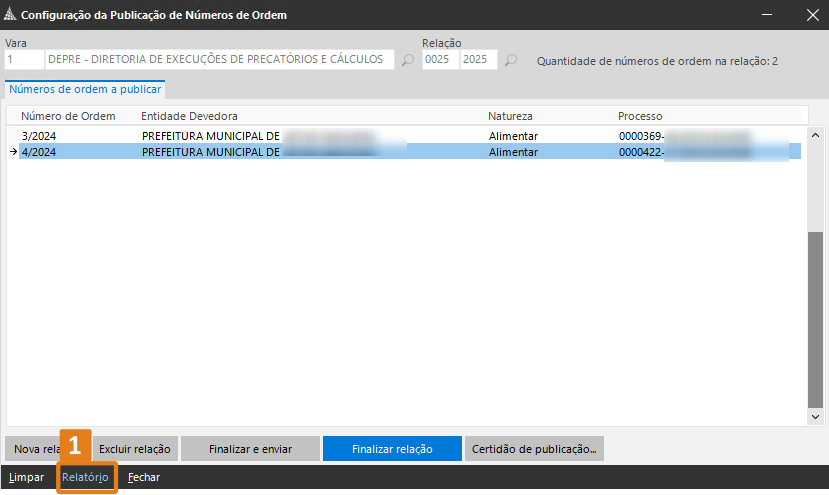Click the application logo in the title bar

point(10,14)
